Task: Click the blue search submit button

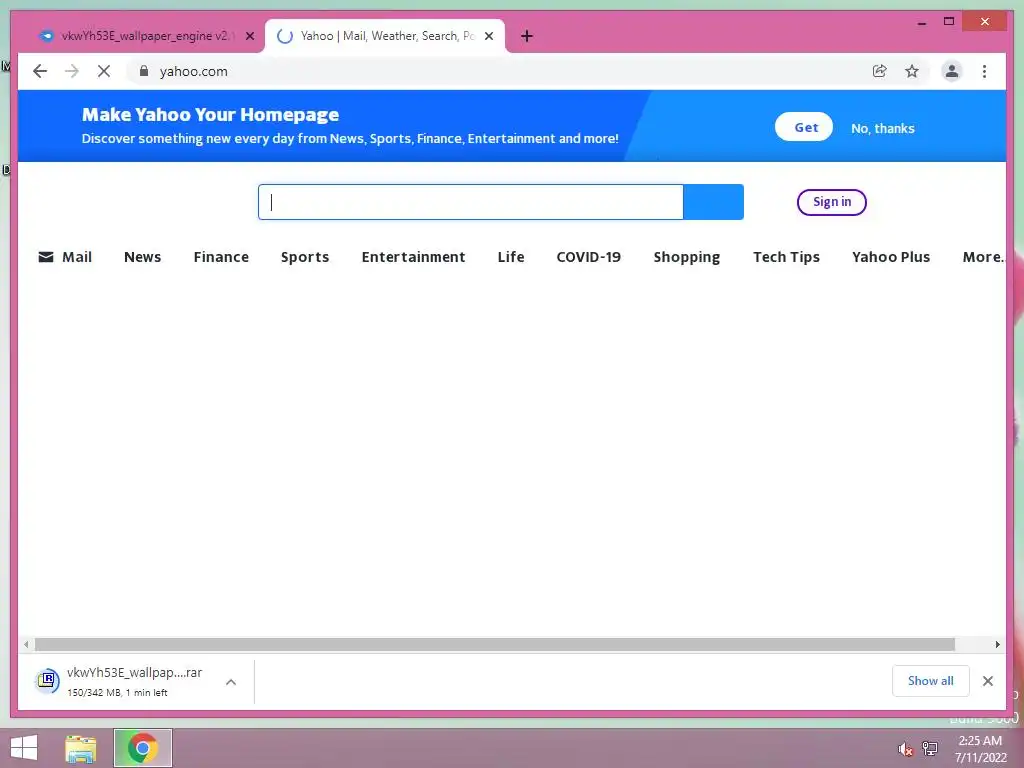Action: tap(713, 202)
